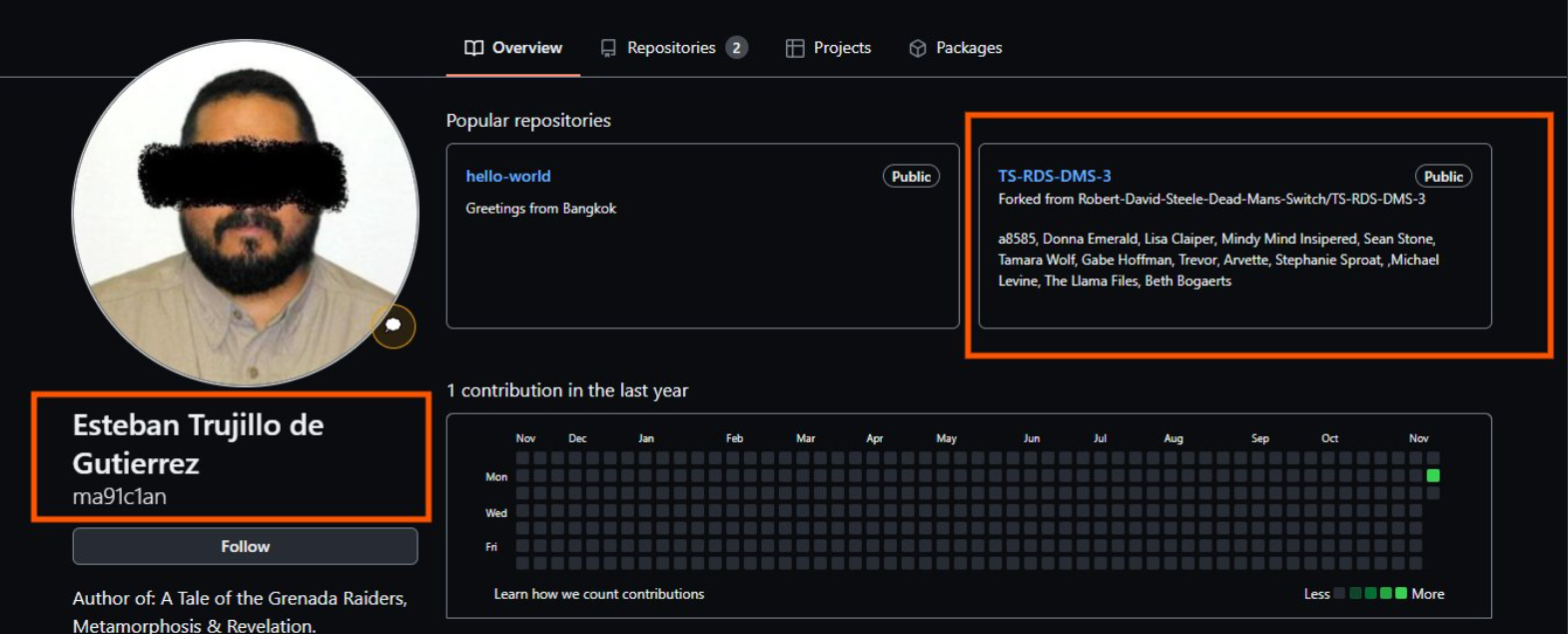Screen dimensions: 1568x634
Task: Click '1 contribution in the last year'
Action: click(567, 390)
